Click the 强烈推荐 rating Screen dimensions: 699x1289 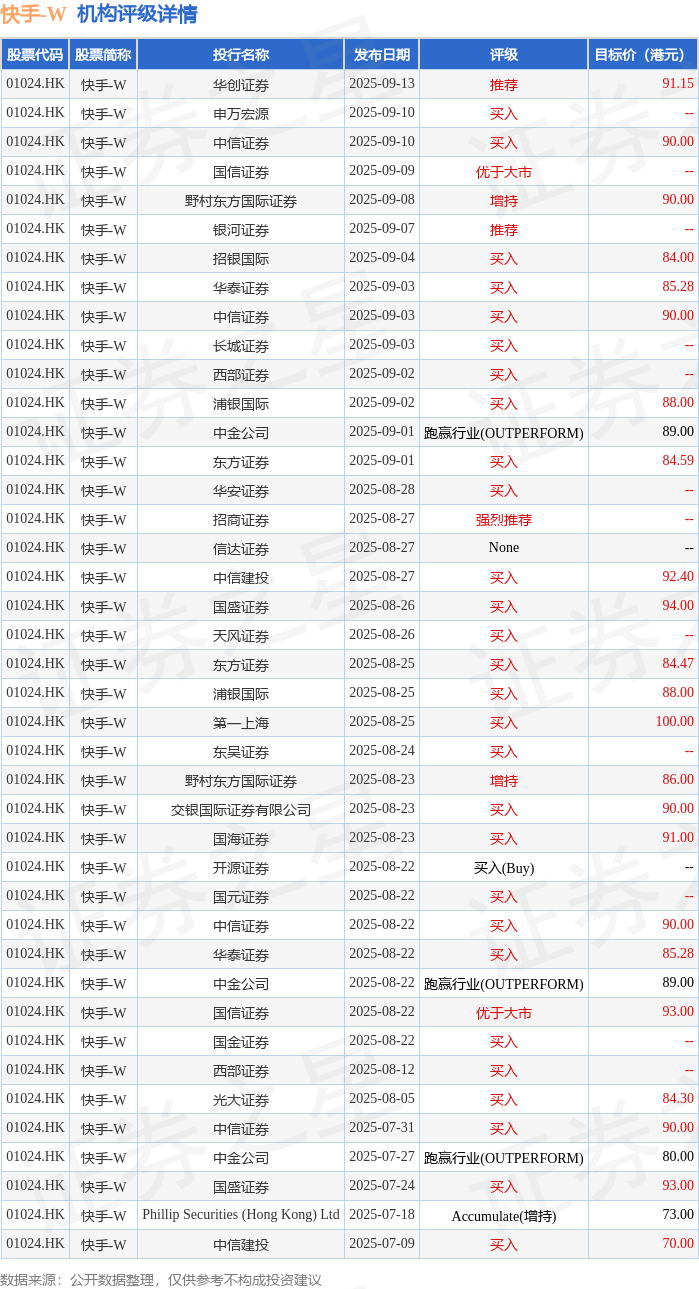coord(504,520)
